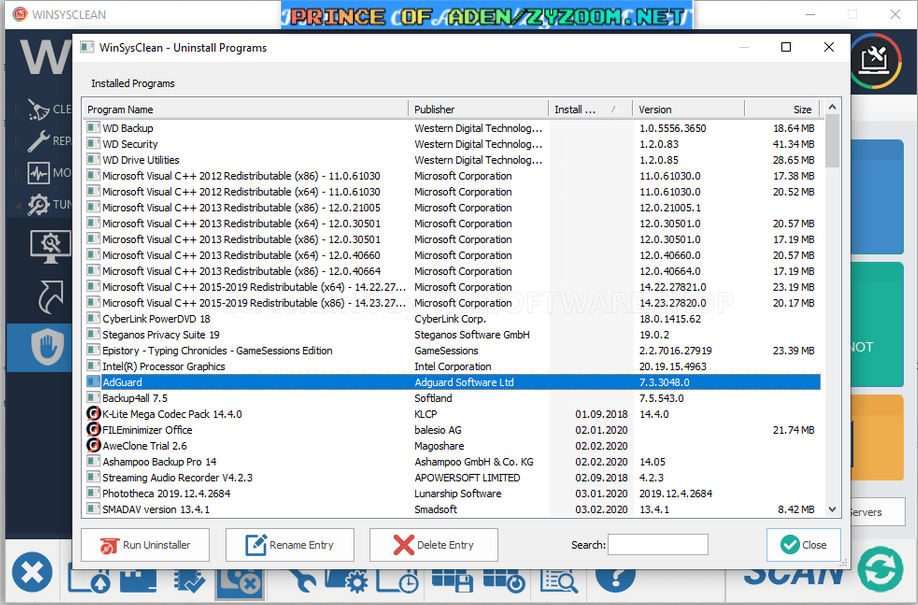Click the scrollbar up arrow in the programs list
Screen dimensions: 918x605
(x=832, y=107)
